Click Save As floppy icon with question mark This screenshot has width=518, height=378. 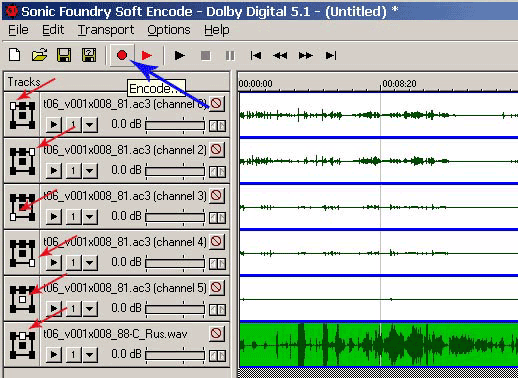[x=89, y=55]
